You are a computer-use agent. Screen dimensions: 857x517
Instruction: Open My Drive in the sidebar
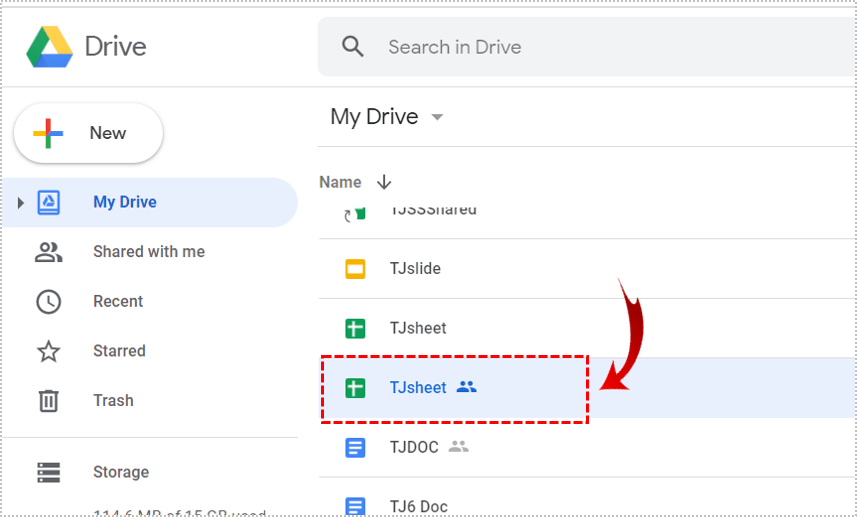click(125, 202)
